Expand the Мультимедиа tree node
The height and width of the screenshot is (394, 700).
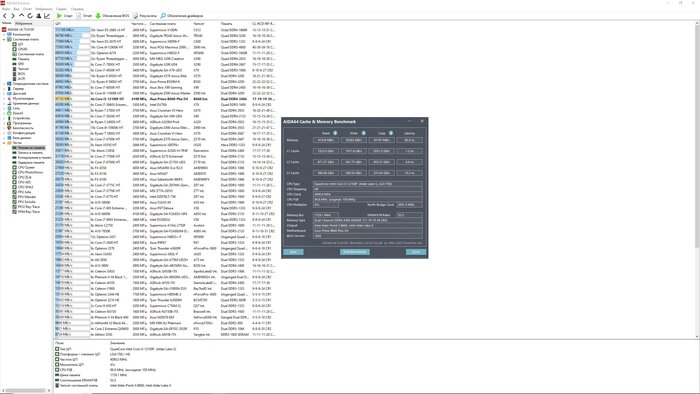click(x=4, y=99)
